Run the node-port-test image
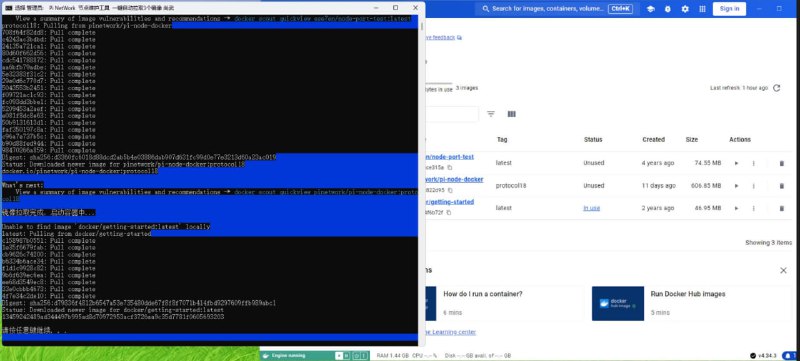The image size is (800, 361). pos(736,163)
